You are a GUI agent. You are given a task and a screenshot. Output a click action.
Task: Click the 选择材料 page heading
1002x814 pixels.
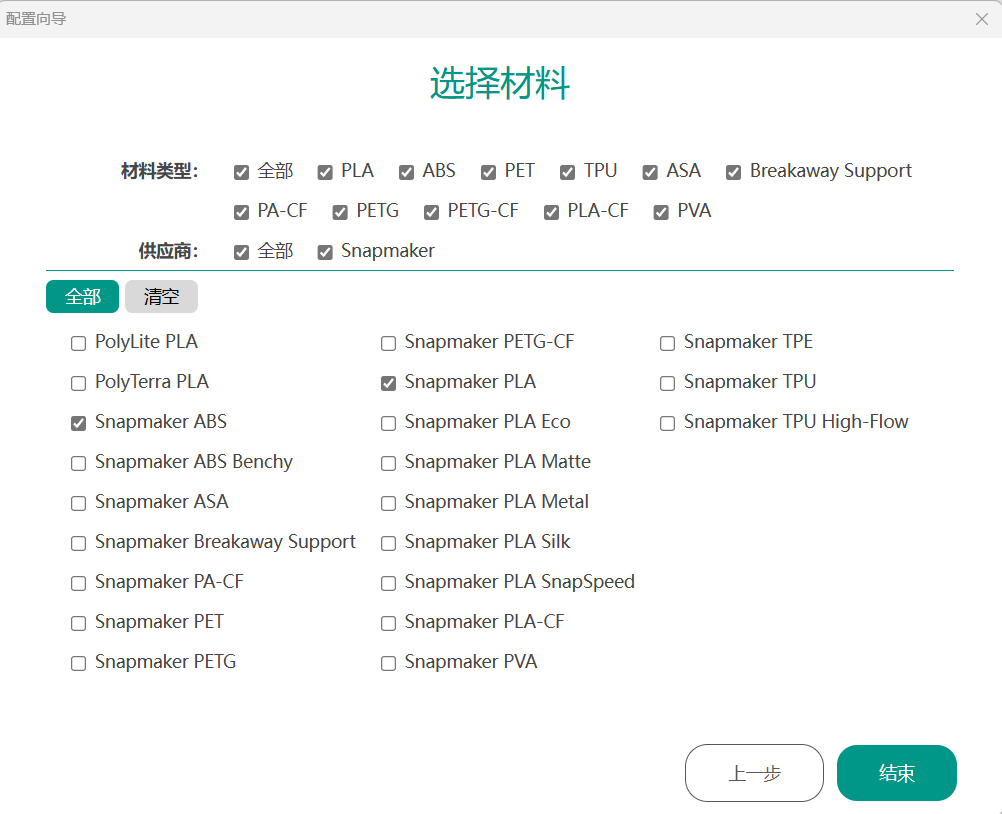pos(500,83)
